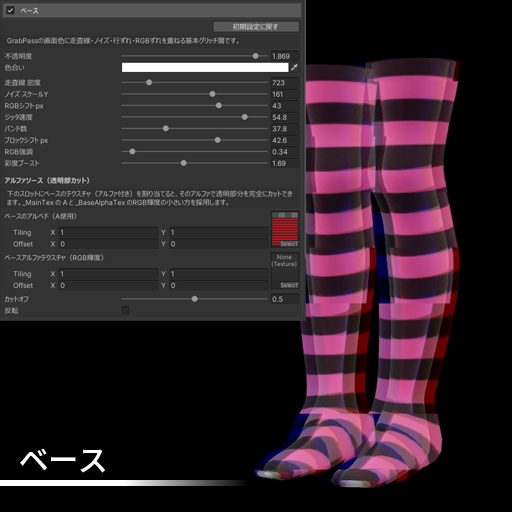Image resolution: width=512 pixels, height=512 pixels.
Task: Click the 初期設定に戻す reset button
Action: tap(256, 27)
